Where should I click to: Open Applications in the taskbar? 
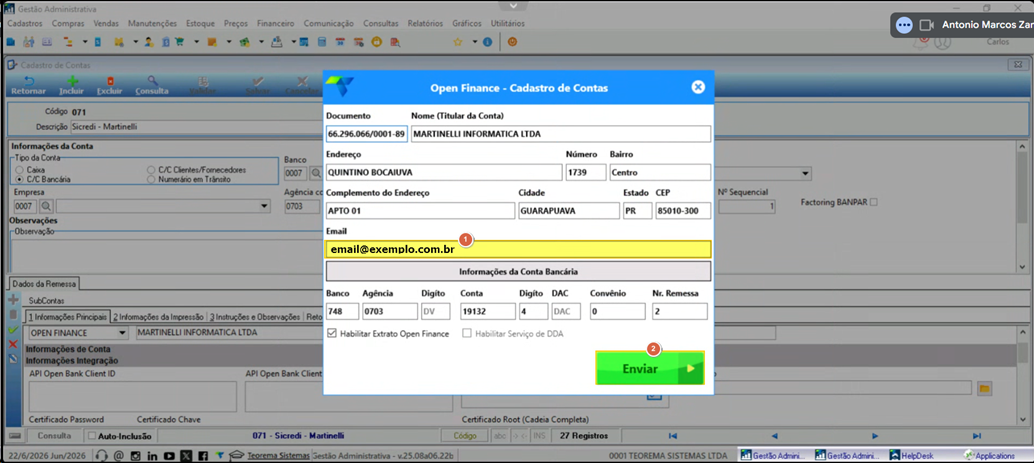click(989, 455)
